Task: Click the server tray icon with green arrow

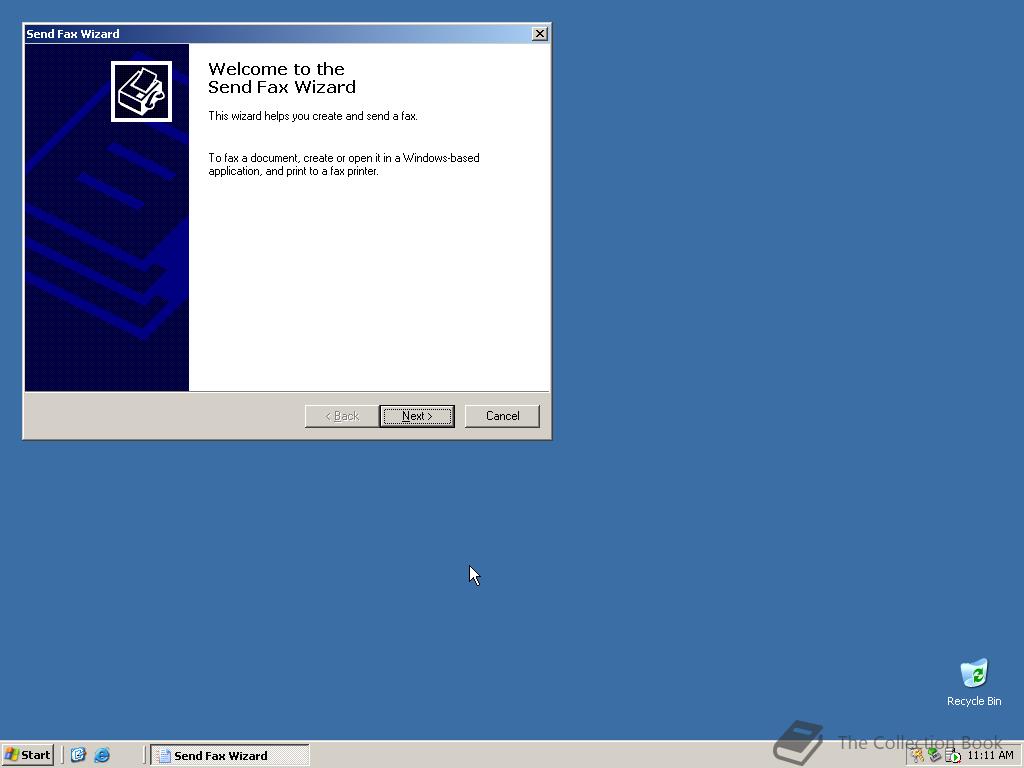Action: click(952, 756)
